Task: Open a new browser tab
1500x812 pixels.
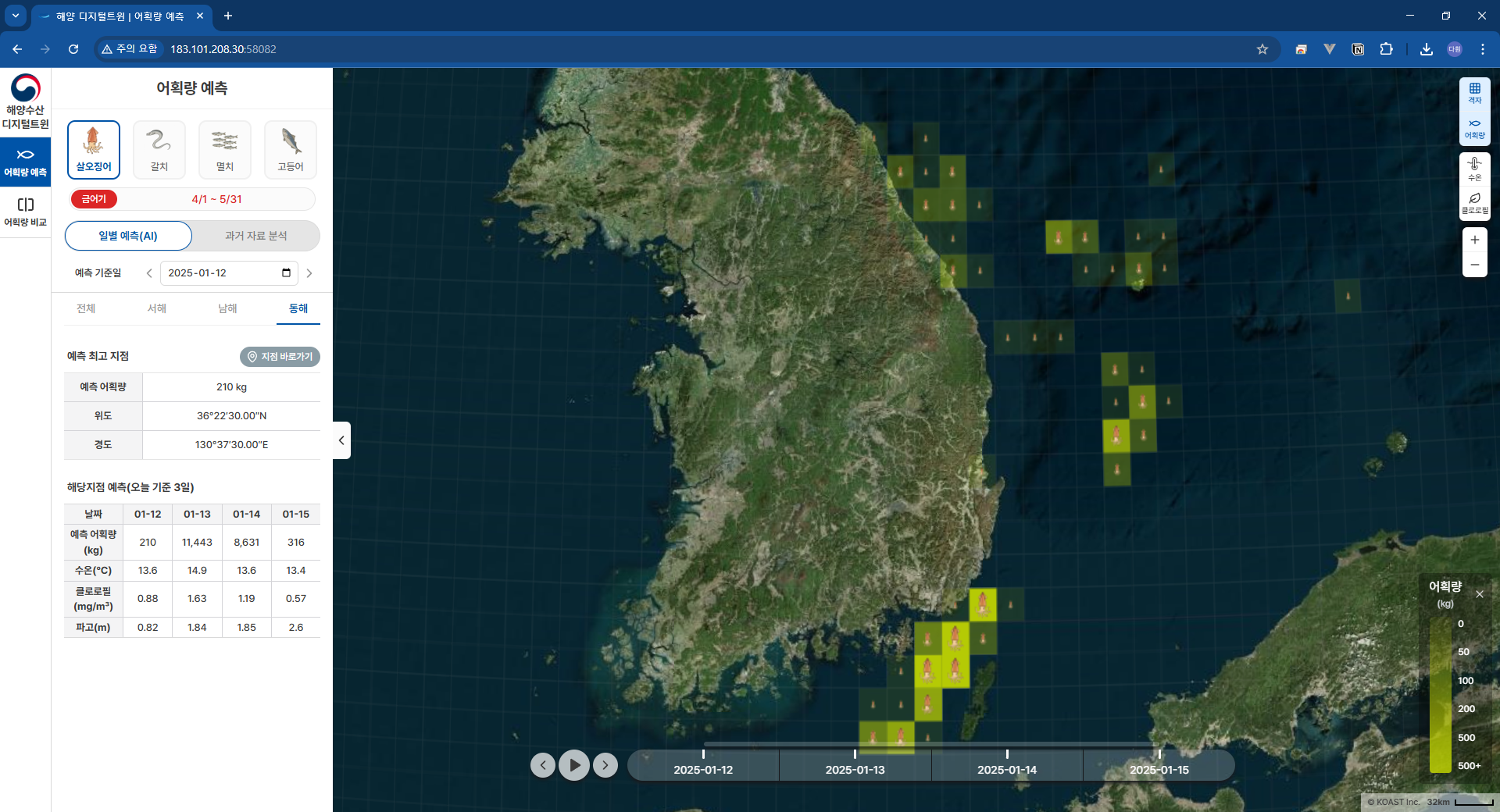Action: (x=228, y=16)
